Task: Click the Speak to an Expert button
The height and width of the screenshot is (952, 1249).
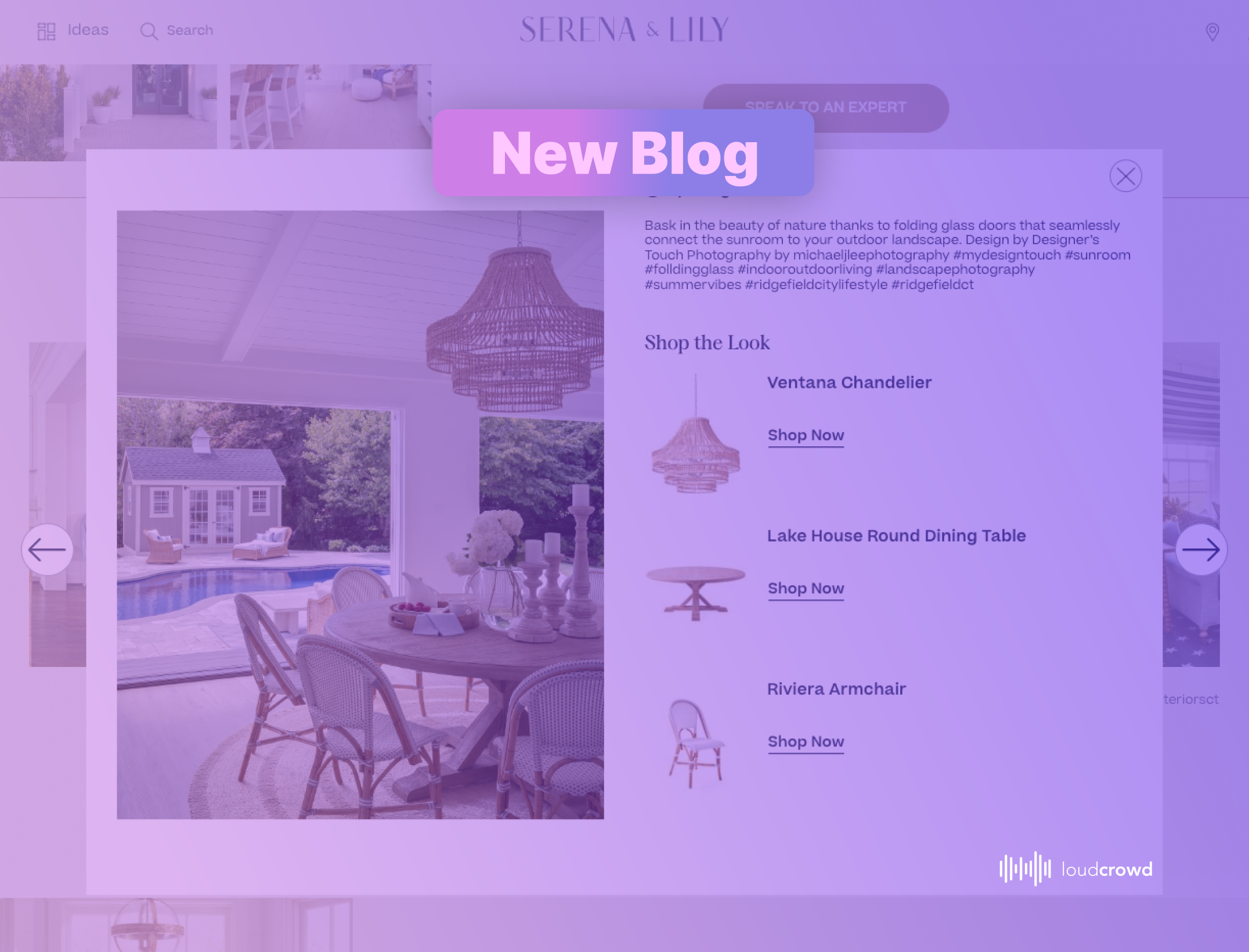Action: (x=826, y=108)
